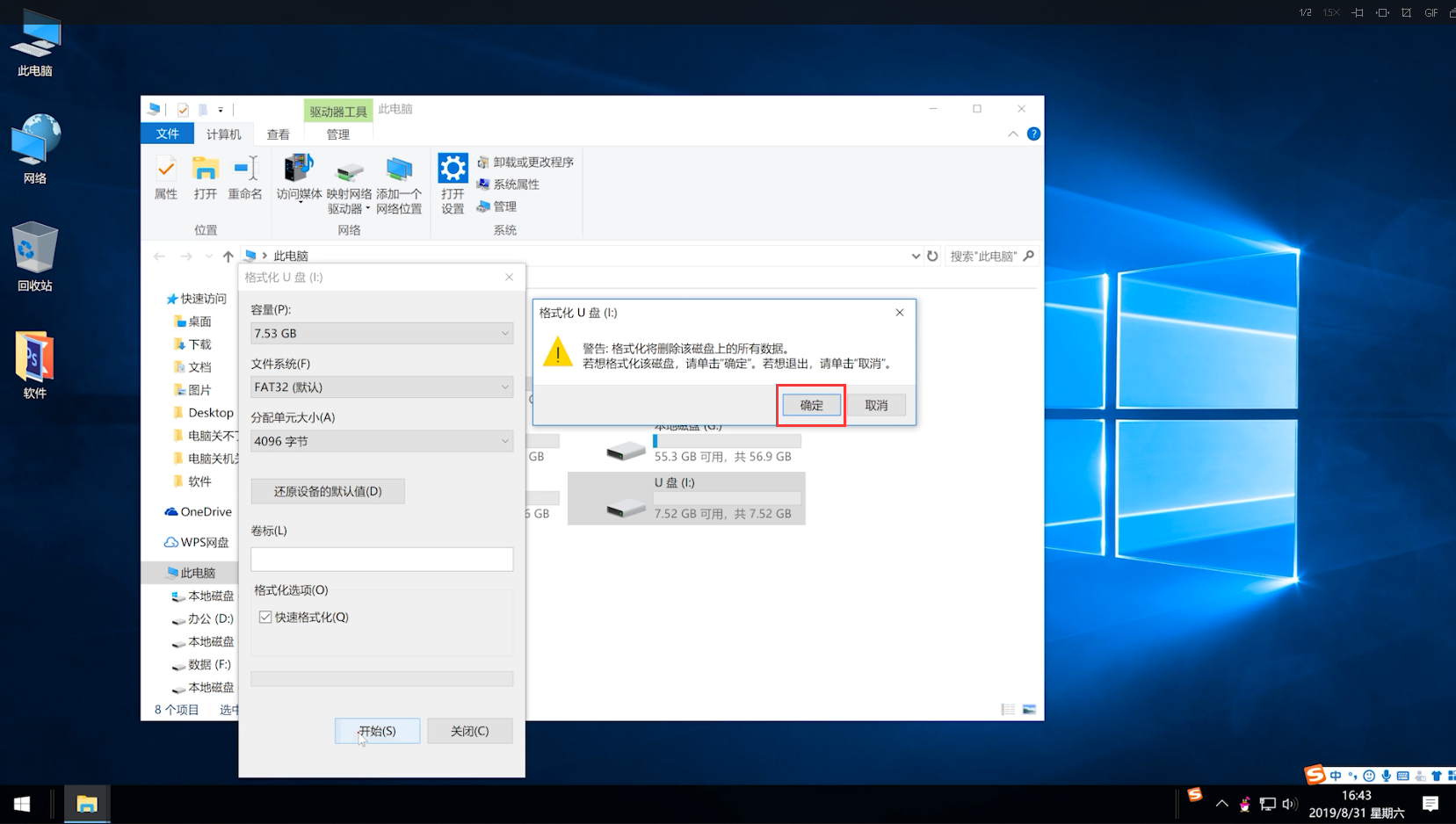Click the Open (打开) ribbon icon
This screenshot has width=1456, height=824.
click(x=205, y=178)
